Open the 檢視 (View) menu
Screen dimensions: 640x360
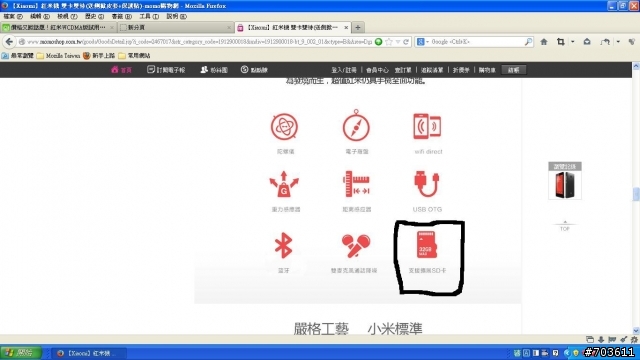(x=67, y=16)
